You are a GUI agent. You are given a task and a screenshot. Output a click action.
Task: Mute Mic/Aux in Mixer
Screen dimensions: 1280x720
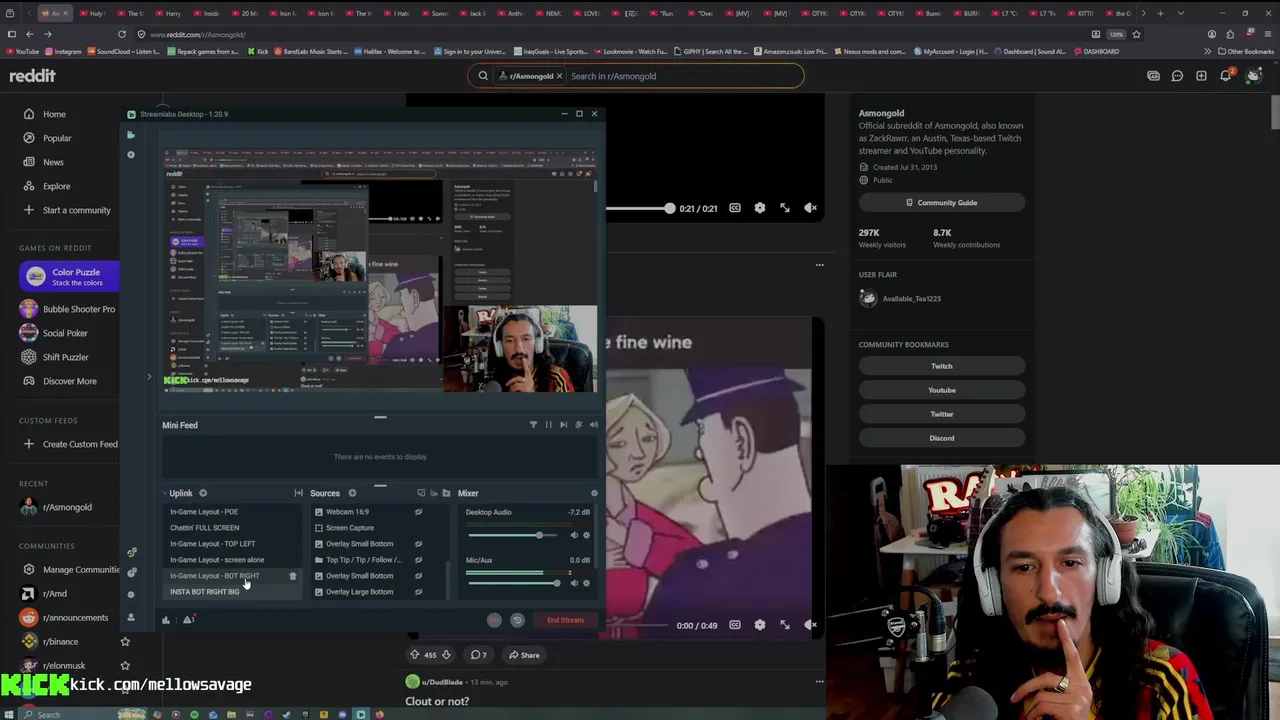tap(574, 583)
